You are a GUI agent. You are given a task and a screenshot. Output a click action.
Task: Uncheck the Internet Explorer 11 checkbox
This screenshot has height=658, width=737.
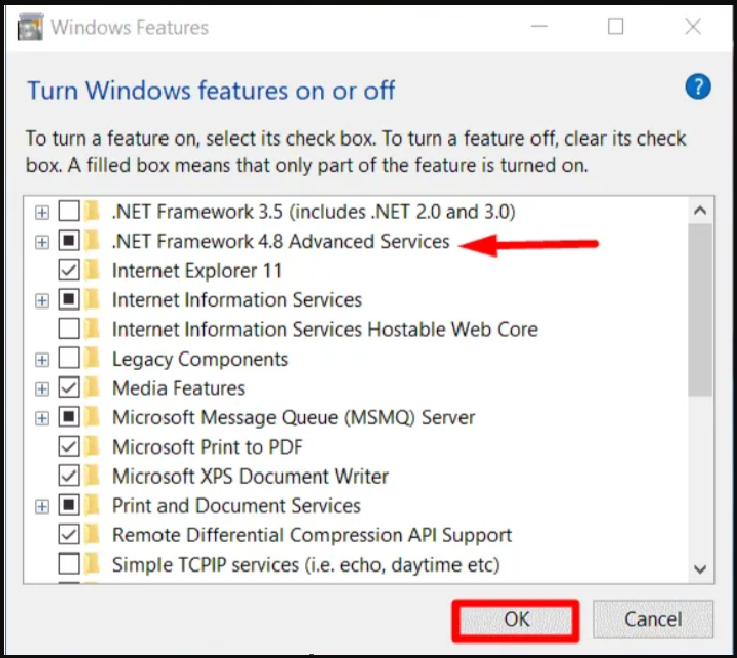(69, 270)
